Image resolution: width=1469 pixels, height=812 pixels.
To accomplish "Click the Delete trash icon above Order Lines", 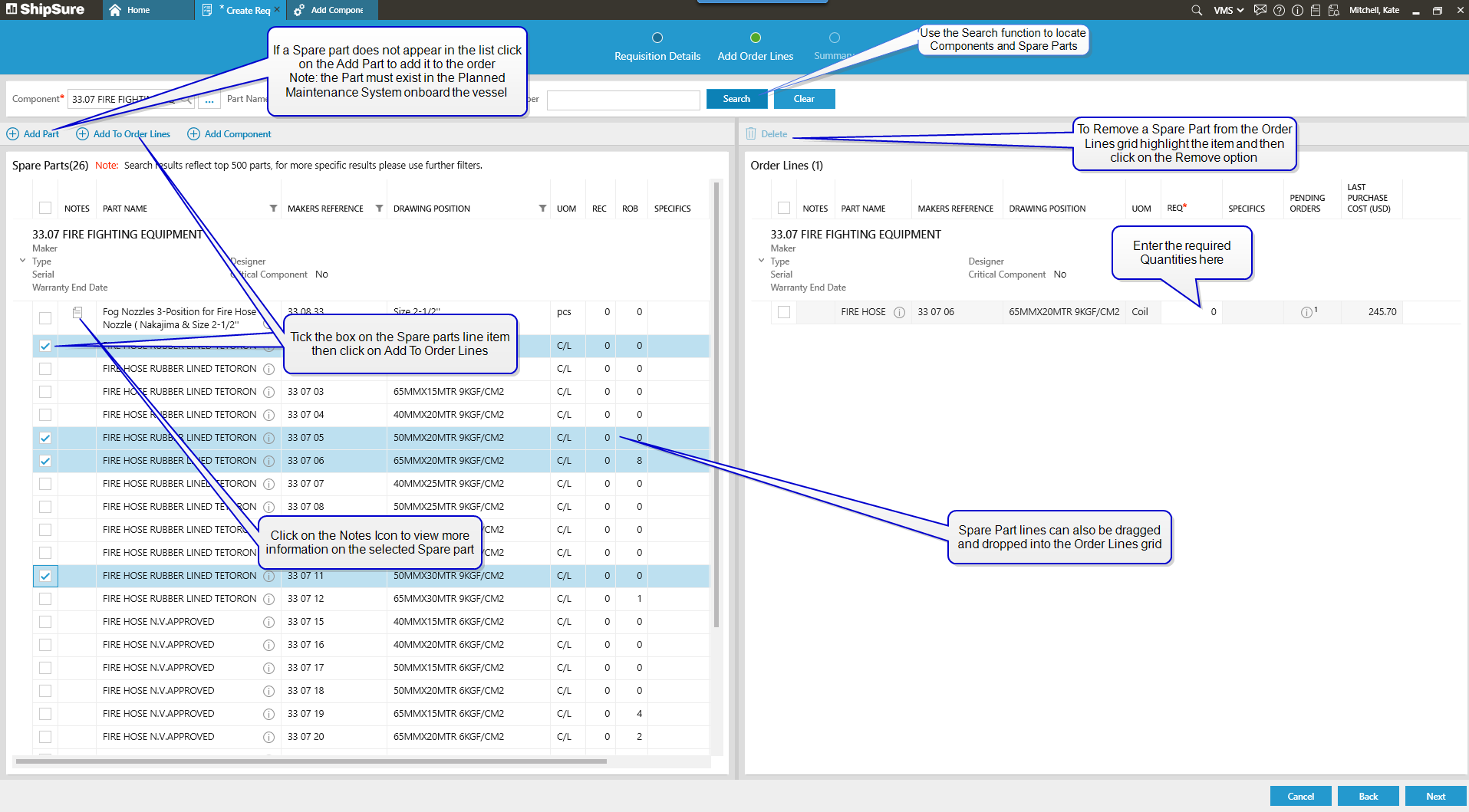I will click(751, 133).
